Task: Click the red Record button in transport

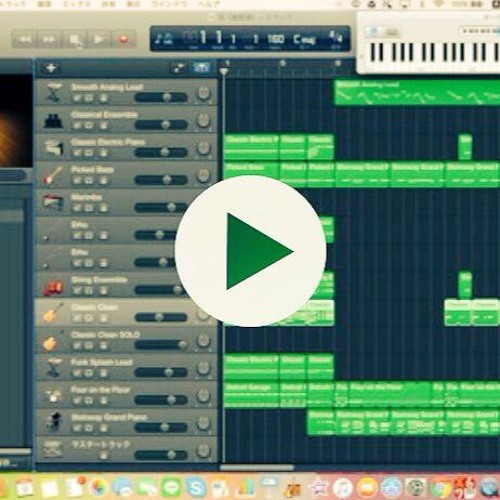Action: pyautogui.click(x=123, y=40)
